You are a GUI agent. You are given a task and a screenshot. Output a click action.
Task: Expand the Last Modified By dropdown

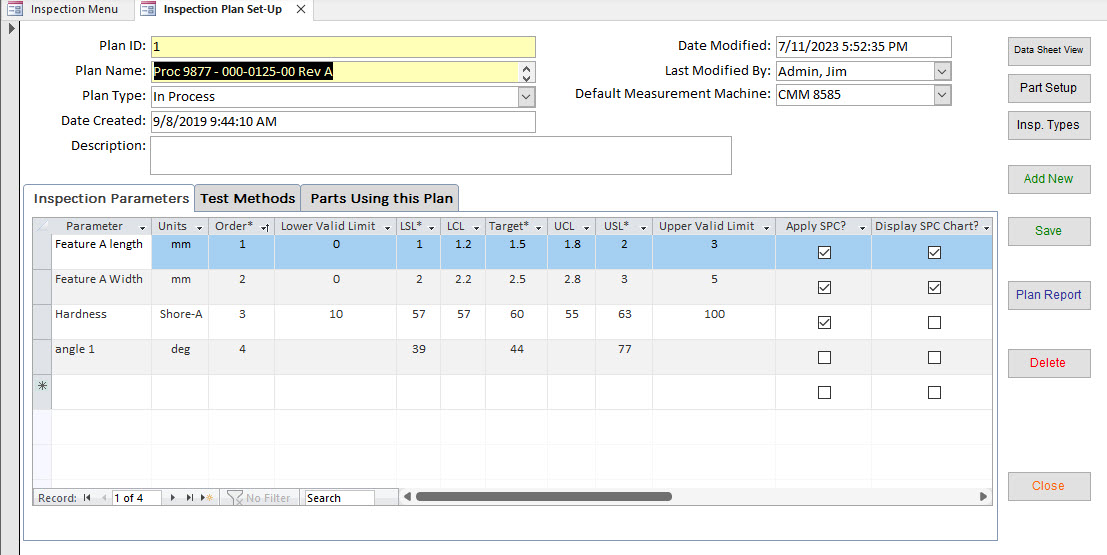coord(942,71)
